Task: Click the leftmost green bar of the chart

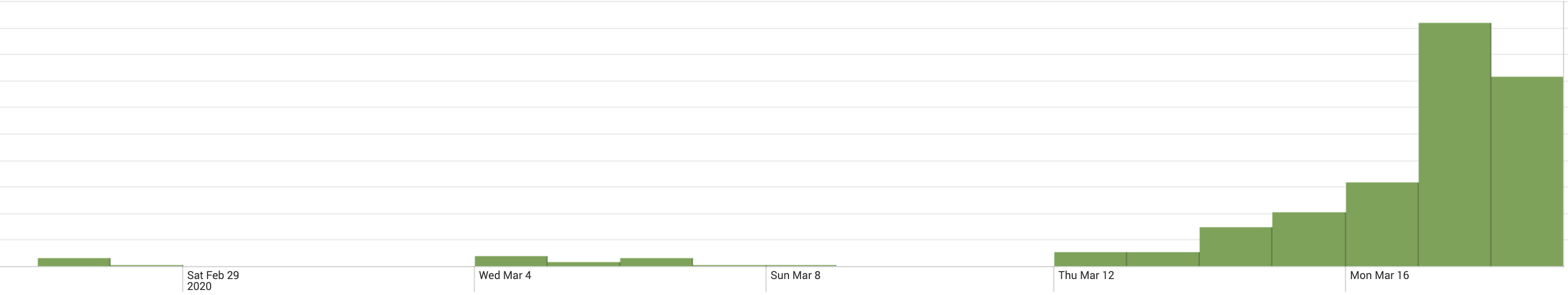Action: pos(74,262)
